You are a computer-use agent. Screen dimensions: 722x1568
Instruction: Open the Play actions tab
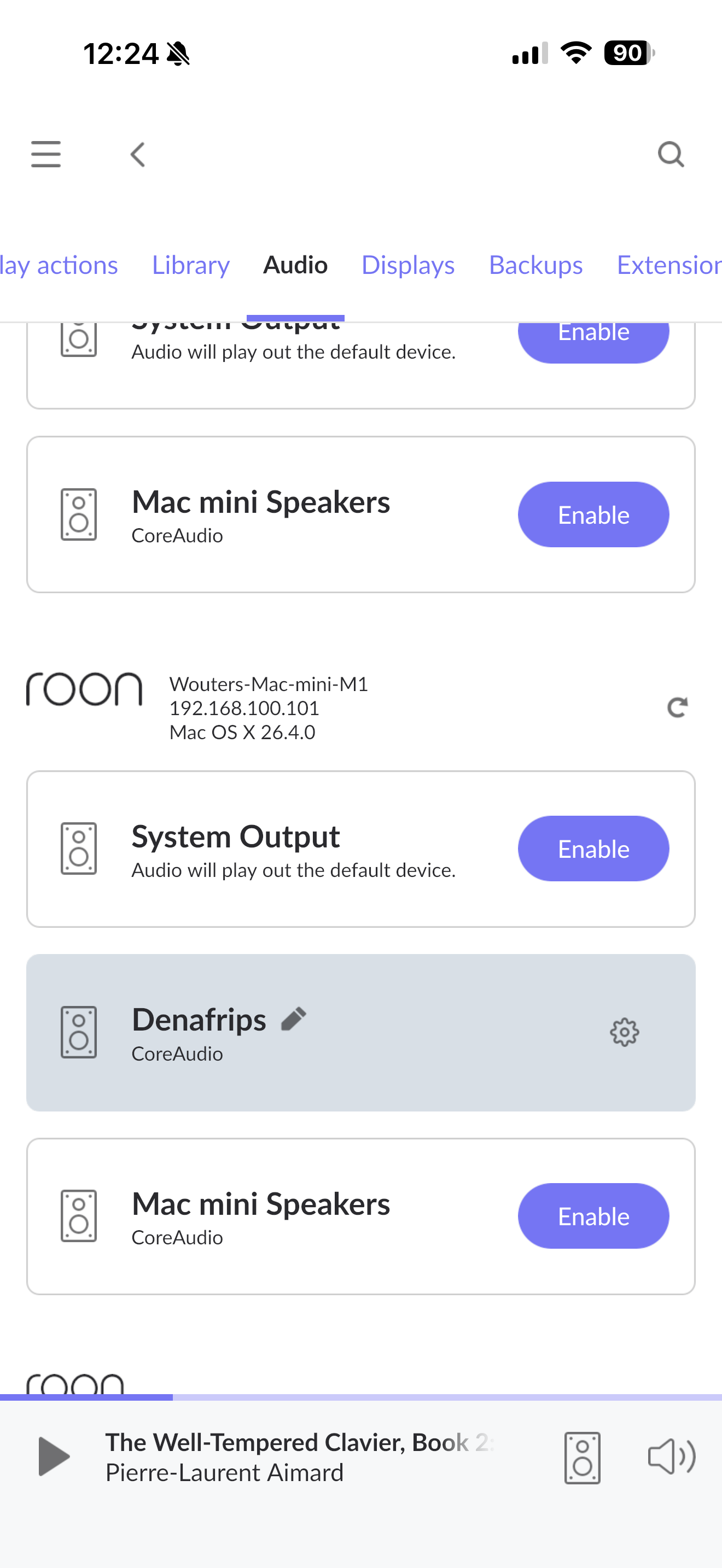pos(59,265)
